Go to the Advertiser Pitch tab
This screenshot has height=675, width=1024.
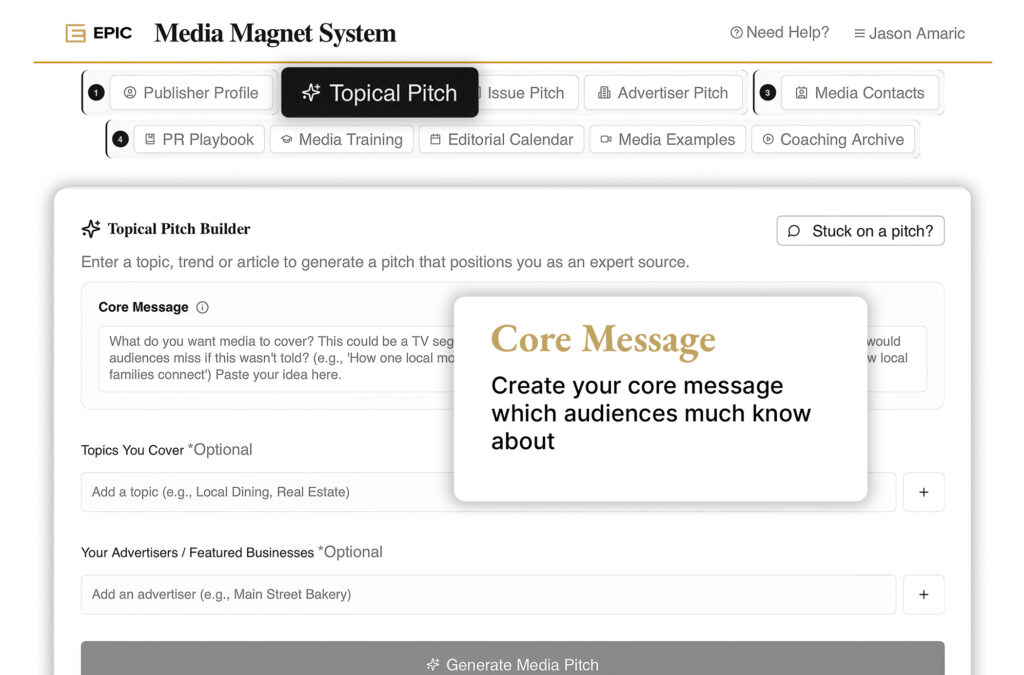[x=663, y=93]
